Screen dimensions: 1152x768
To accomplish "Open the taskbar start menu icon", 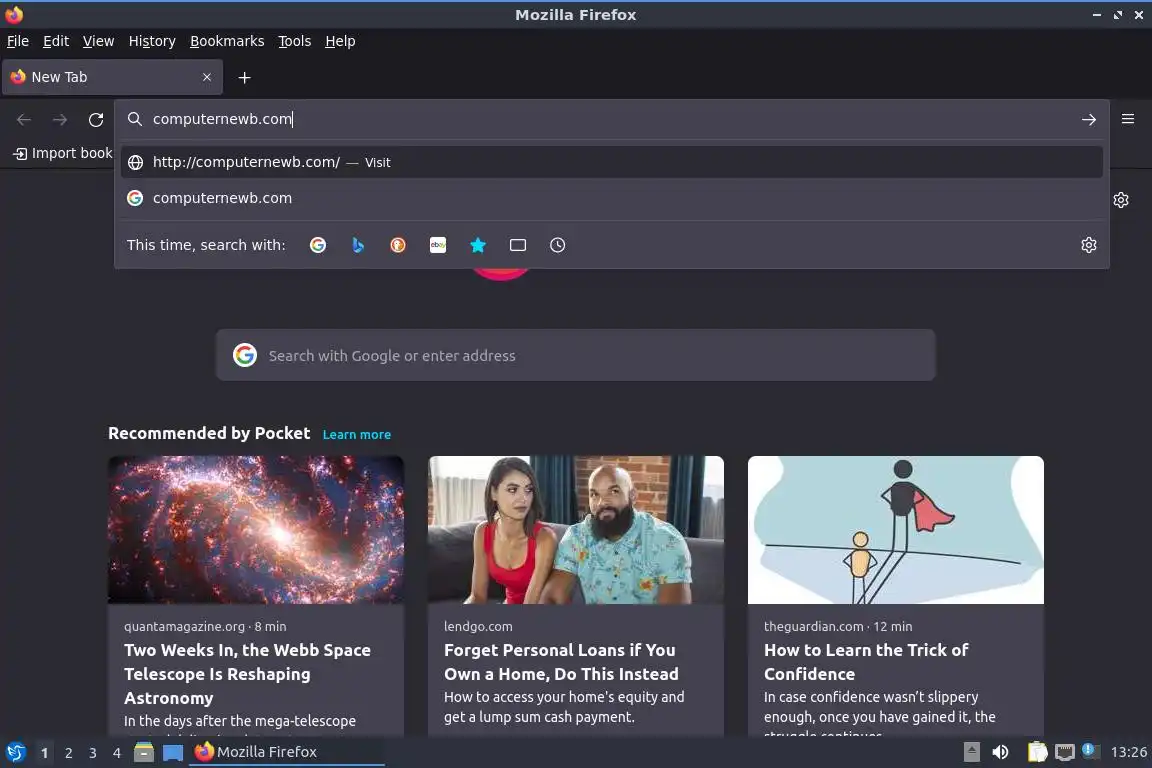I will 16,752.
